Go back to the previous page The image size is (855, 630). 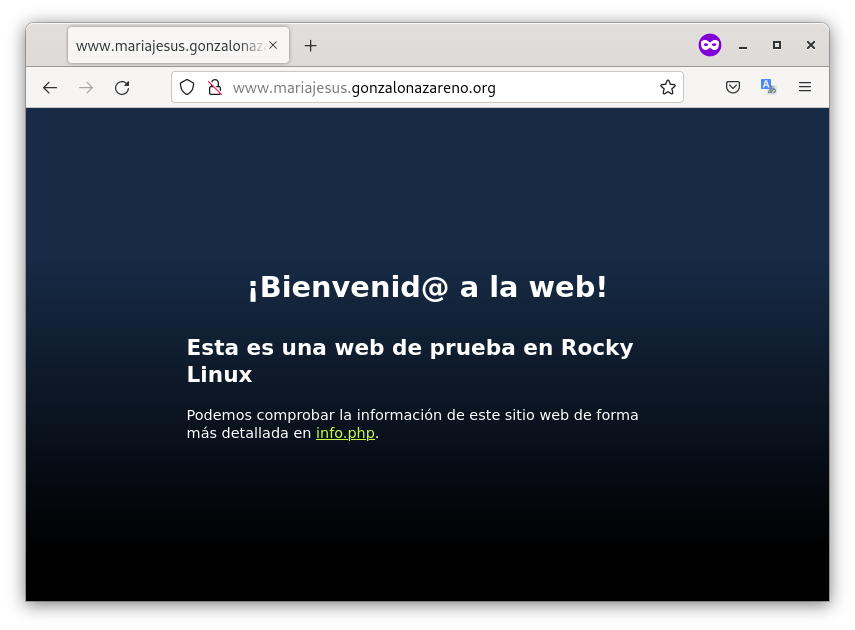coord(50,88)
